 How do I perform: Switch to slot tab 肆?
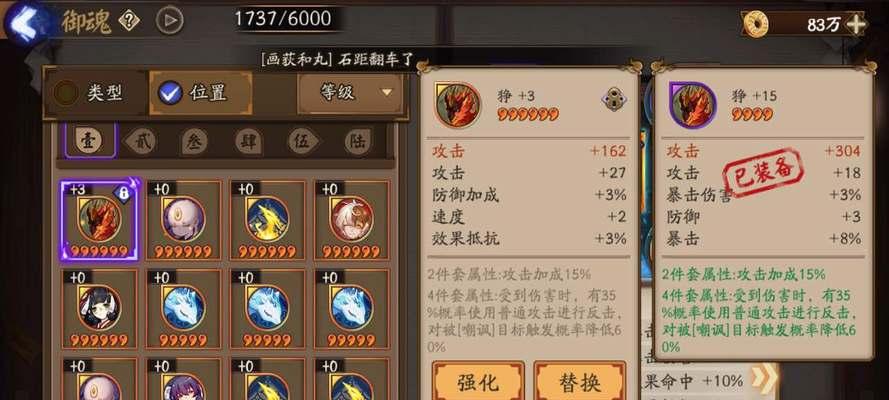248,141
